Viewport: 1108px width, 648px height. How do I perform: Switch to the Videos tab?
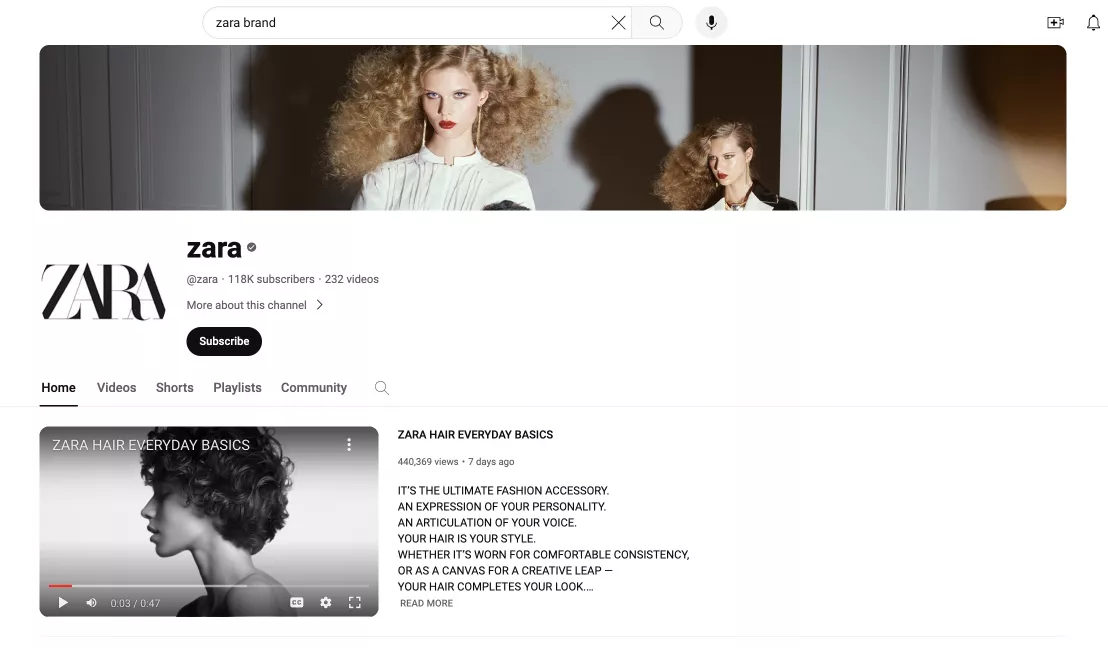click(x=117, y=387)
